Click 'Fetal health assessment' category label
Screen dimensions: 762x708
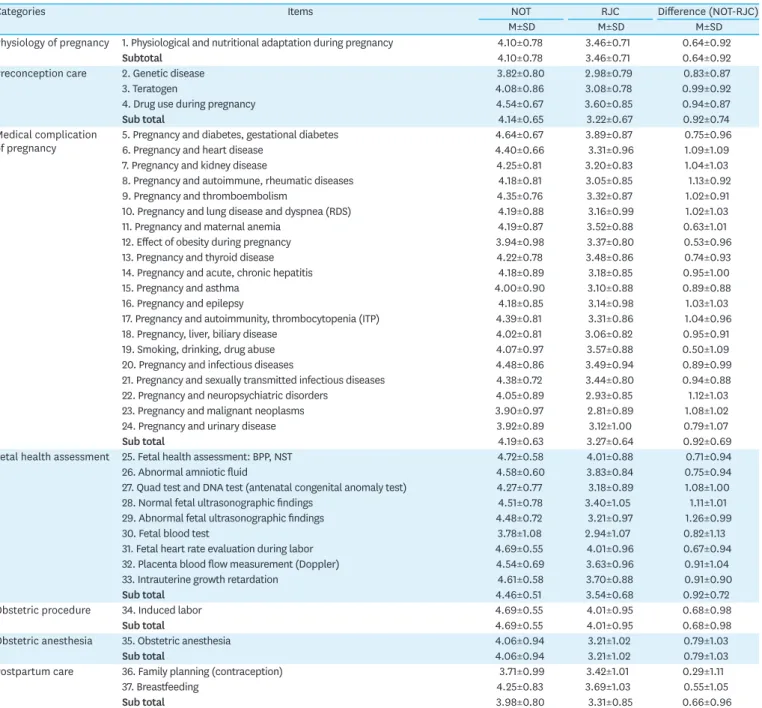click(x=54, y=457)
